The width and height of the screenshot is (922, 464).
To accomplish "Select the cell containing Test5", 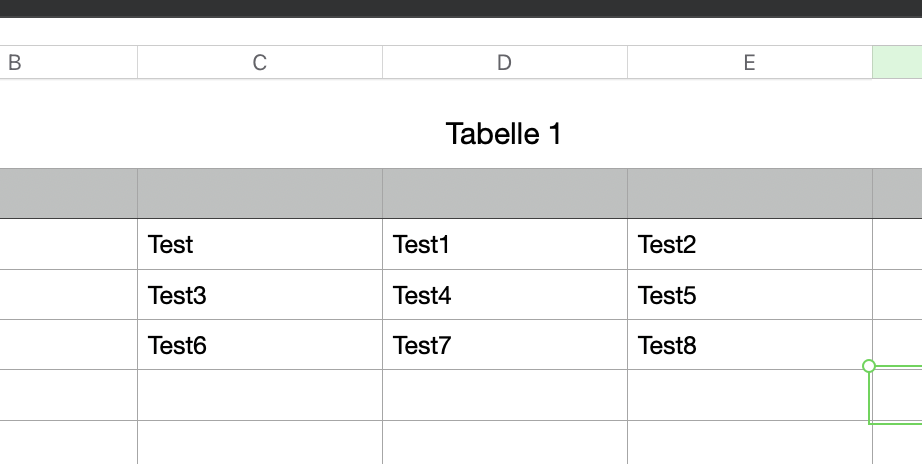I will coord(749,295).
